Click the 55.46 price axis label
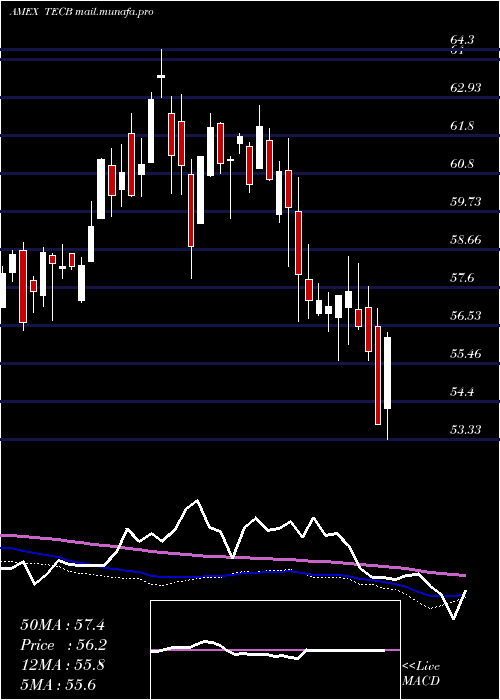 (465, 354)
